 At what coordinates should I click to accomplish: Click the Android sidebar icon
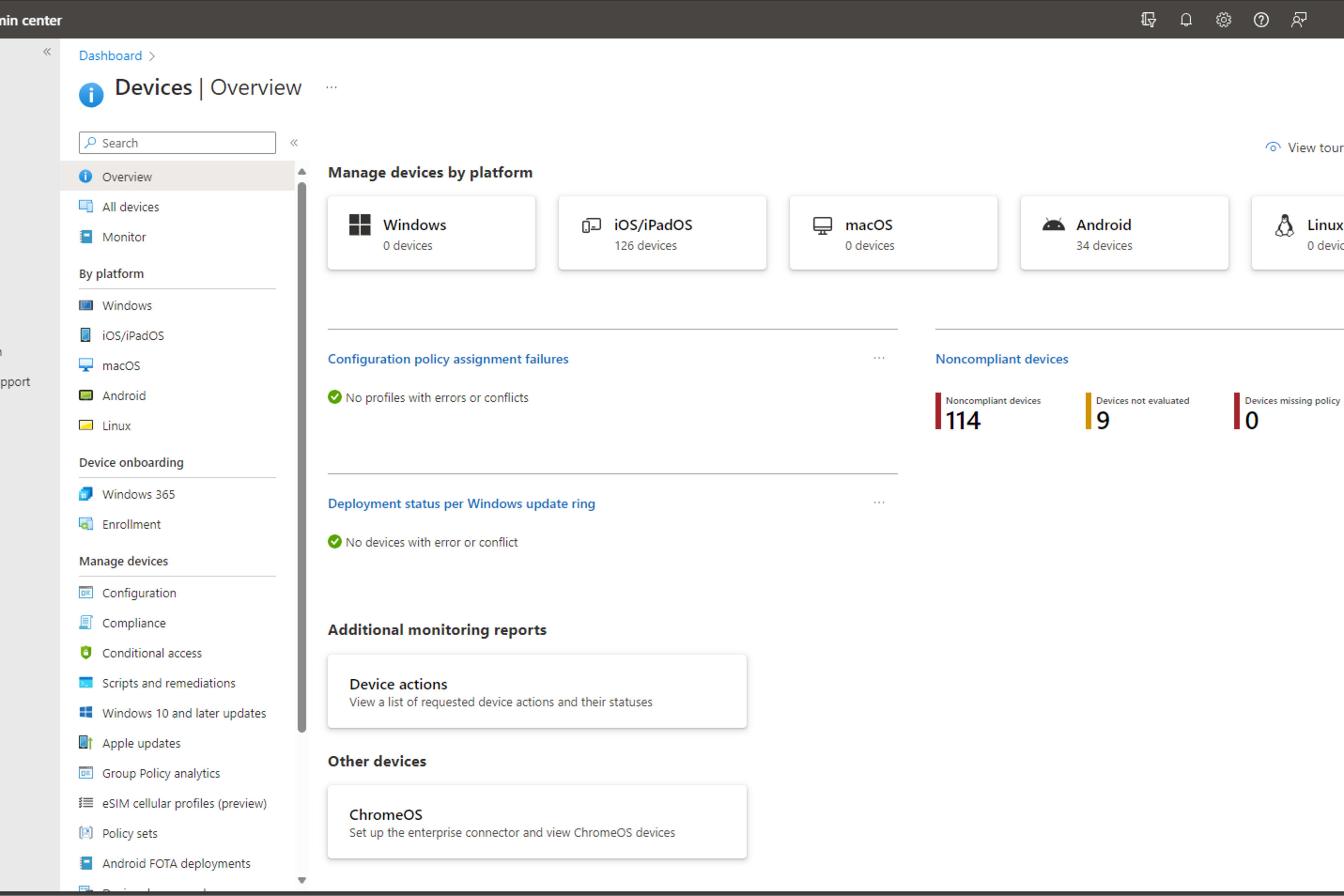tap(86, 395)
